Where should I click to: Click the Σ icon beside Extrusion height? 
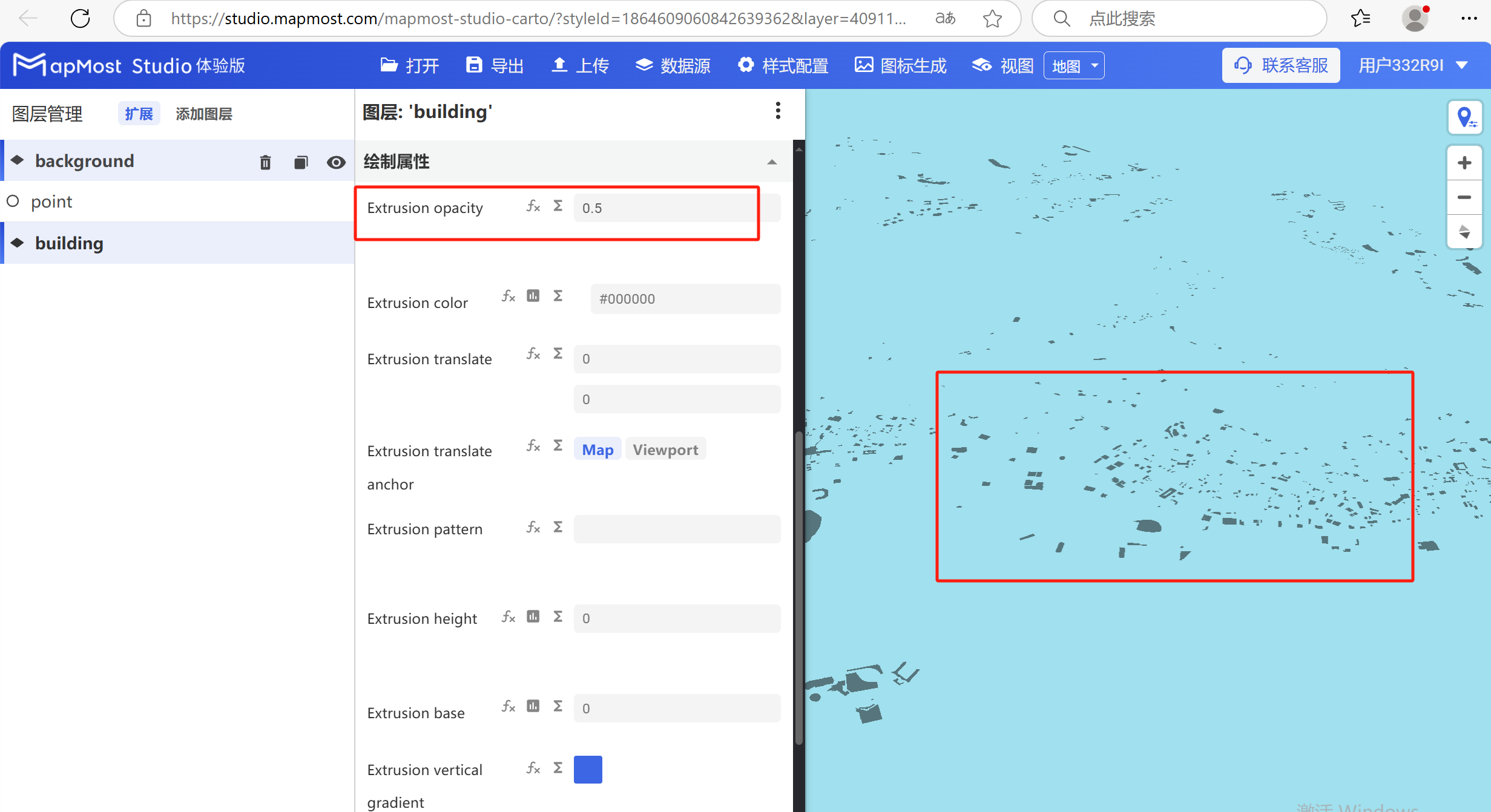point(557,616)
